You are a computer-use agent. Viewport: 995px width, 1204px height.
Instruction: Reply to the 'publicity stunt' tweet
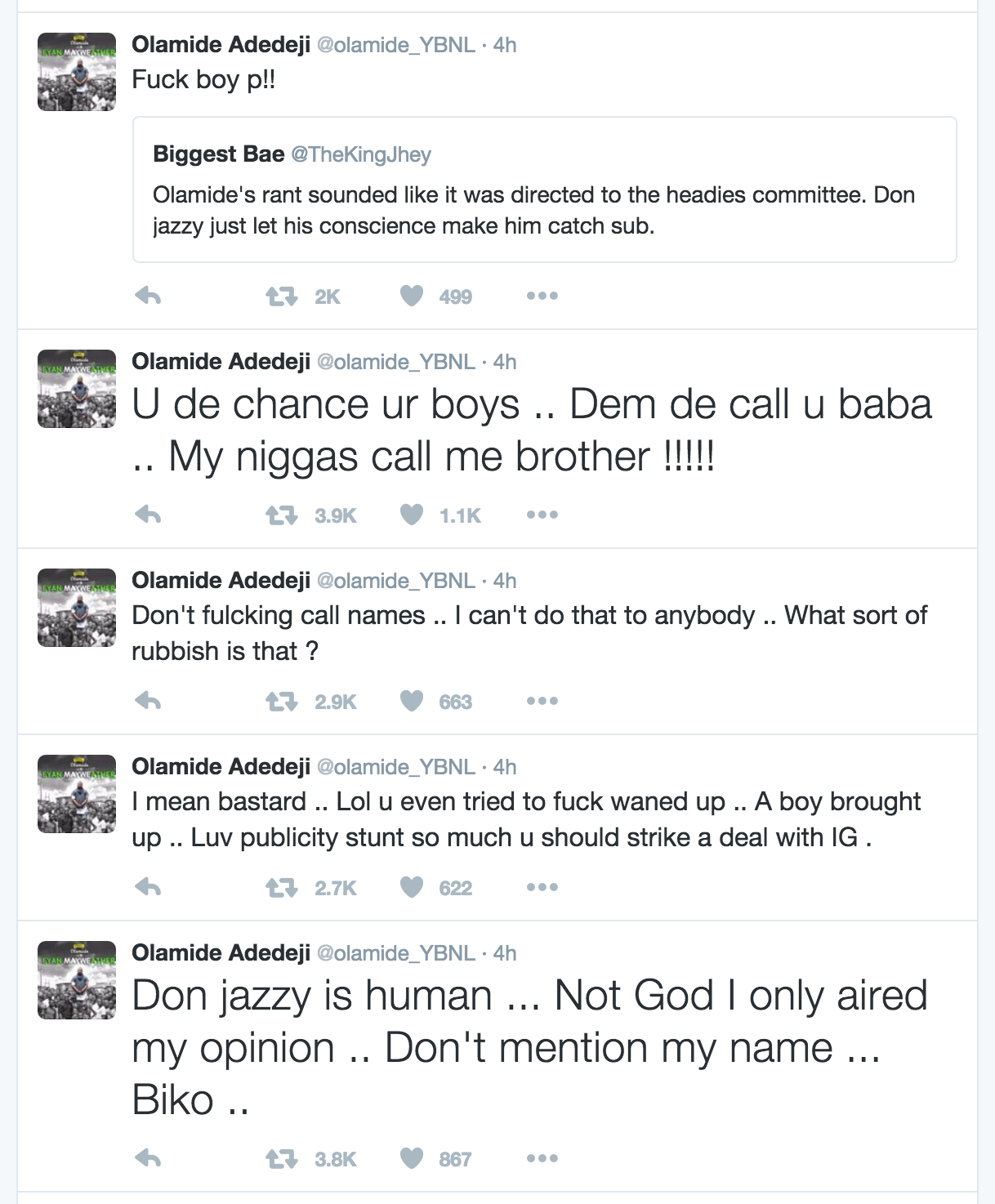click(148, 887)
